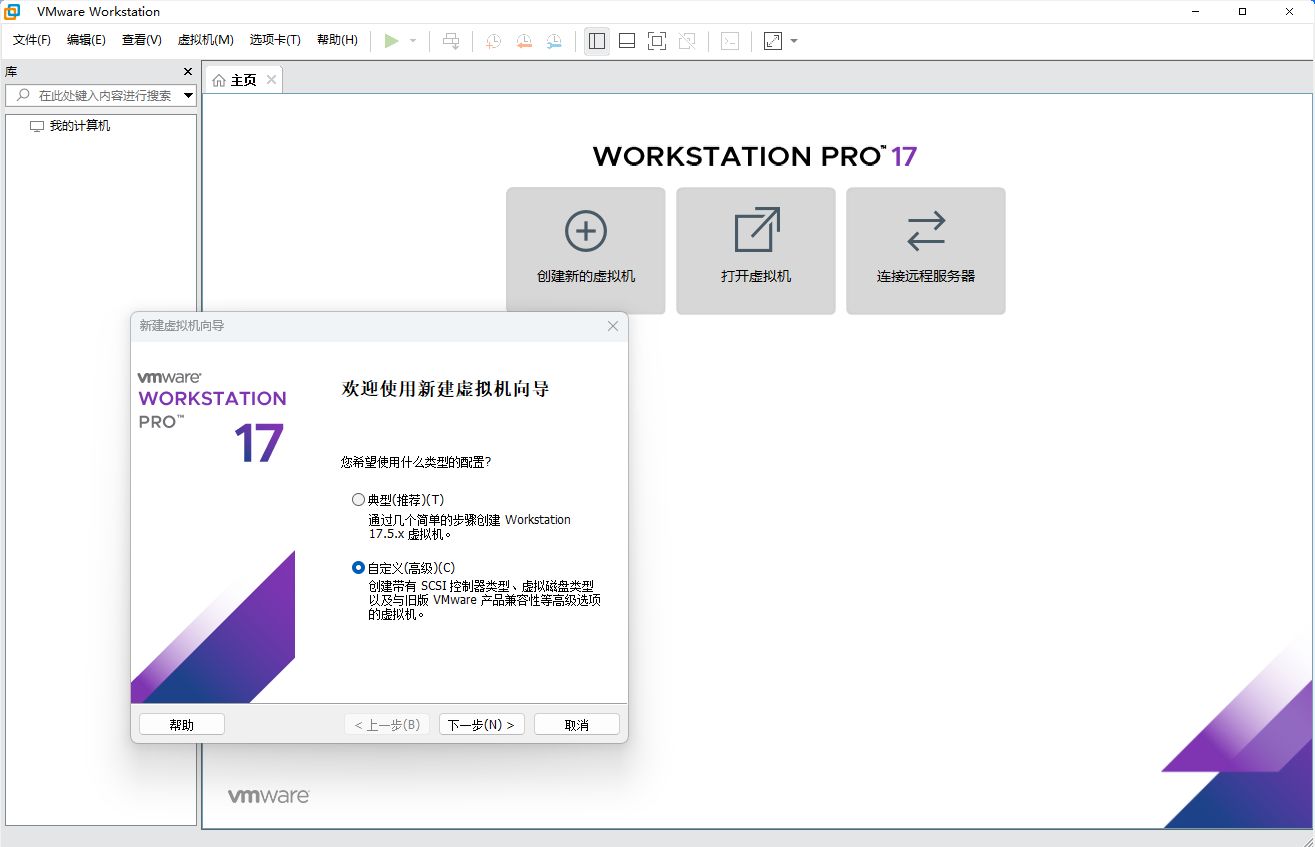
Task: Open the 查看(V) menu
Action: click(x=141, y=40)
